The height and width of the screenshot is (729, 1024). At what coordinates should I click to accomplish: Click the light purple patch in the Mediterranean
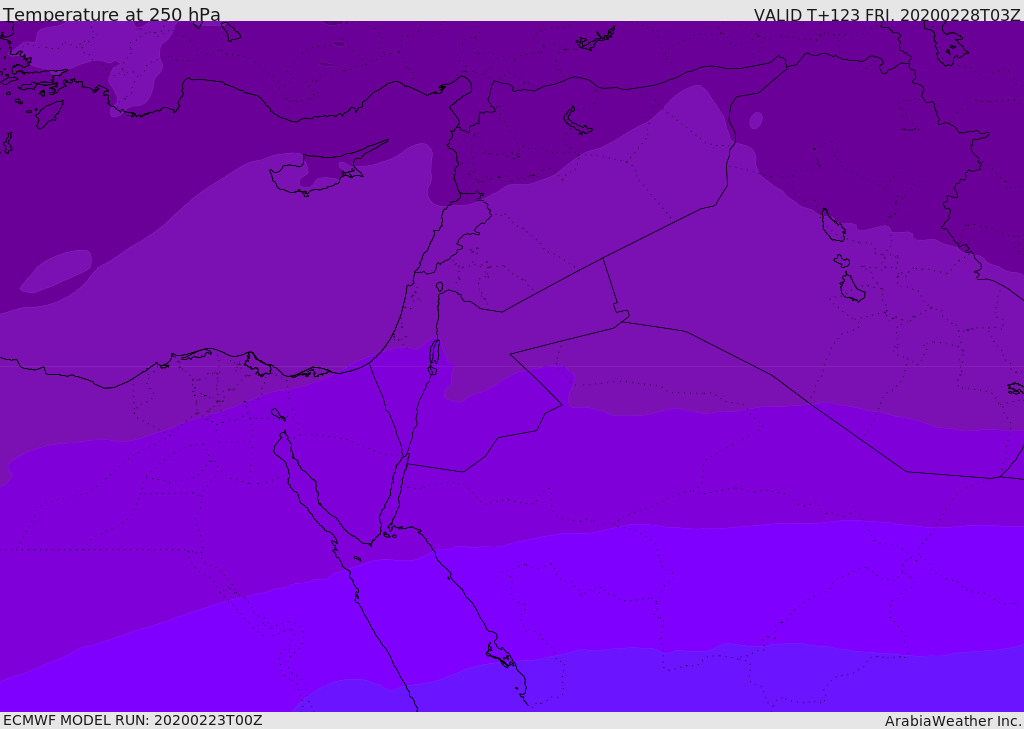point(57,270)
